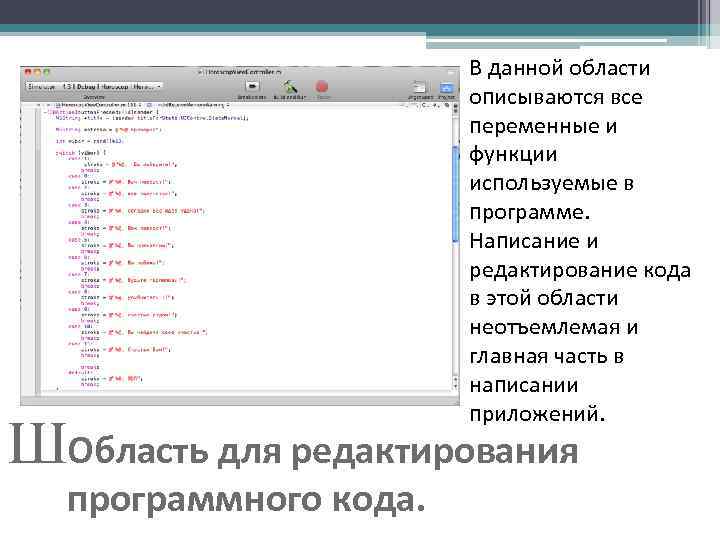Open the Project toolbar icon
720x540 pixels.
coord(446,87)
